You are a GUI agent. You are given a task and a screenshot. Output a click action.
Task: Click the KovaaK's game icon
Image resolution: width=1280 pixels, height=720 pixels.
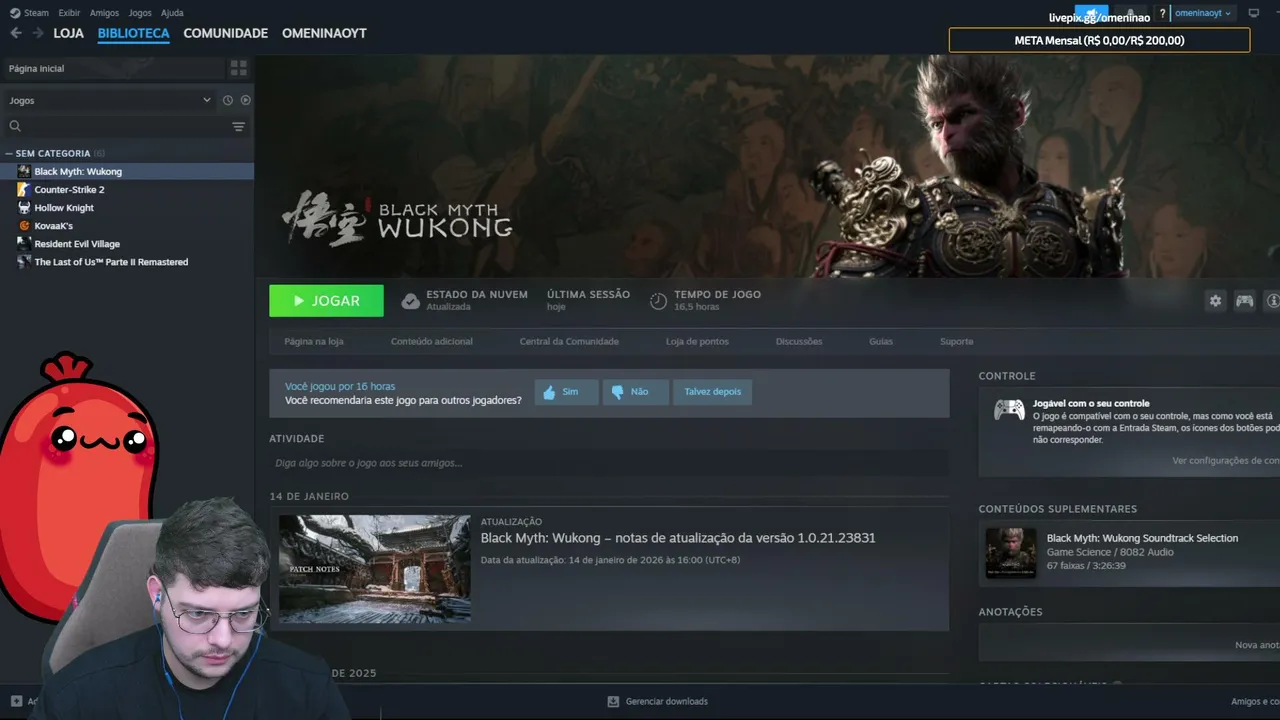coord(24,225)
